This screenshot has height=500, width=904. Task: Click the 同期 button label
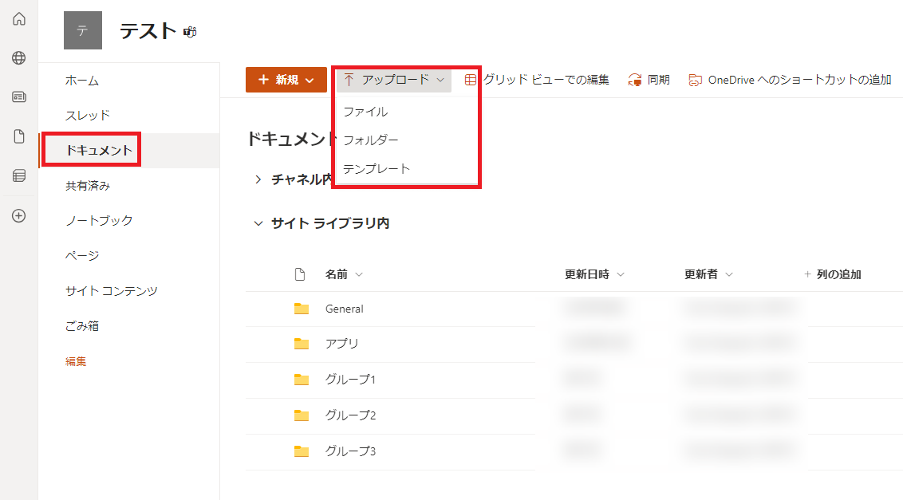click(658, 80)
